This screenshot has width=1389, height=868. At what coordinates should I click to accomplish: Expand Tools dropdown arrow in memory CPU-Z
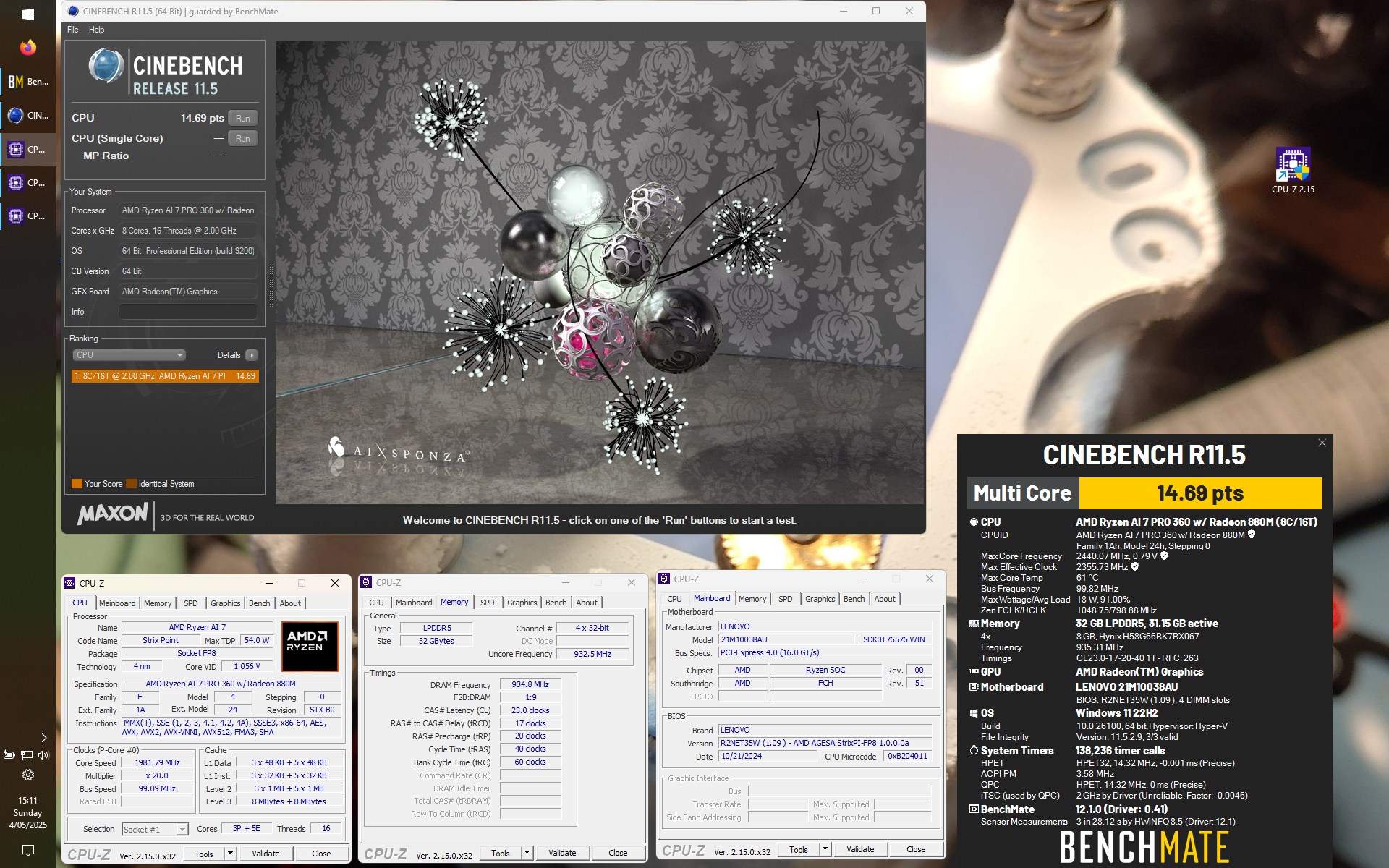pos(527,853)
